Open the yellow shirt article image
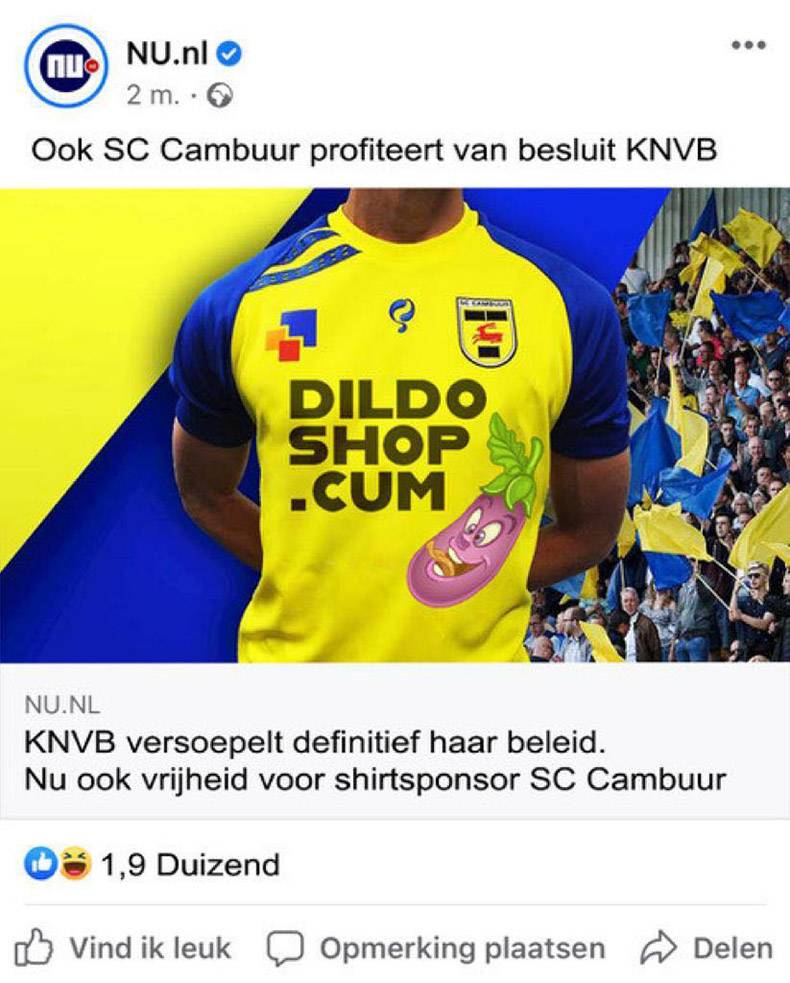Screen dimensions: 790x983 click(x=395, y=425)
